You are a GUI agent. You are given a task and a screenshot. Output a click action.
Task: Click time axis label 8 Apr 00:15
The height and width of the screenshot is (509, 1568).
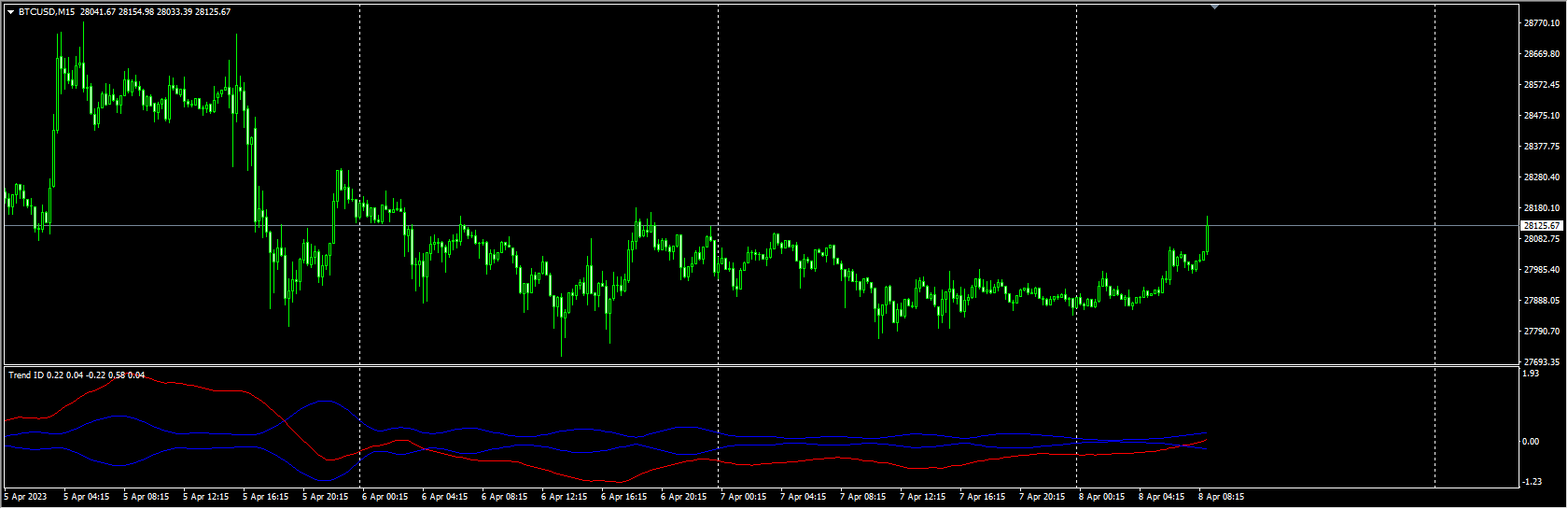[x=1102, y=497]
